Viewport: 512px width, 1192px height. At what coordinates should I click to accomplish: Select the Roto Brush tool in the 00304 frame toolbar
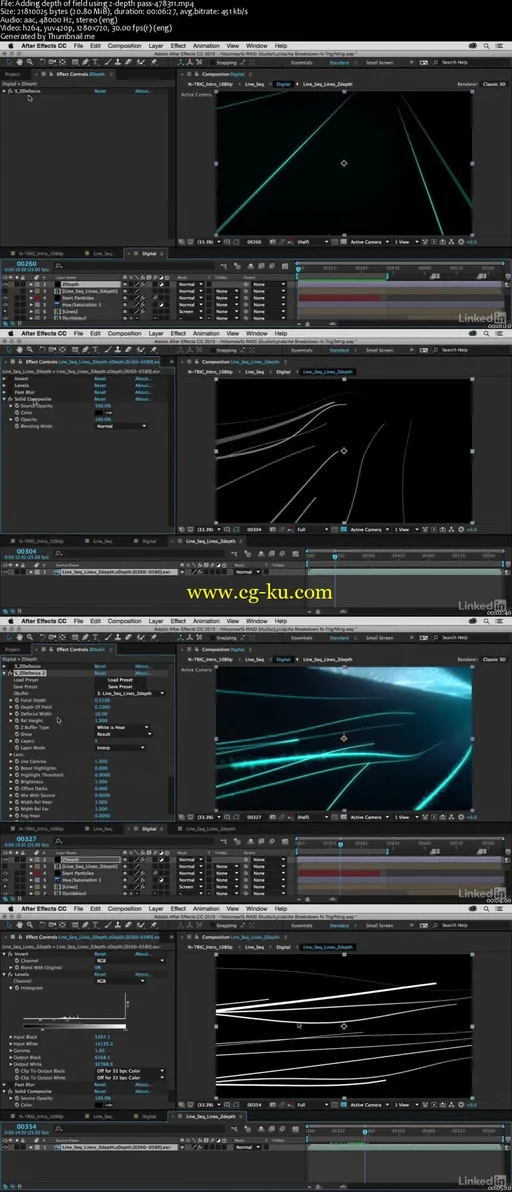click(x=140, y=350)
